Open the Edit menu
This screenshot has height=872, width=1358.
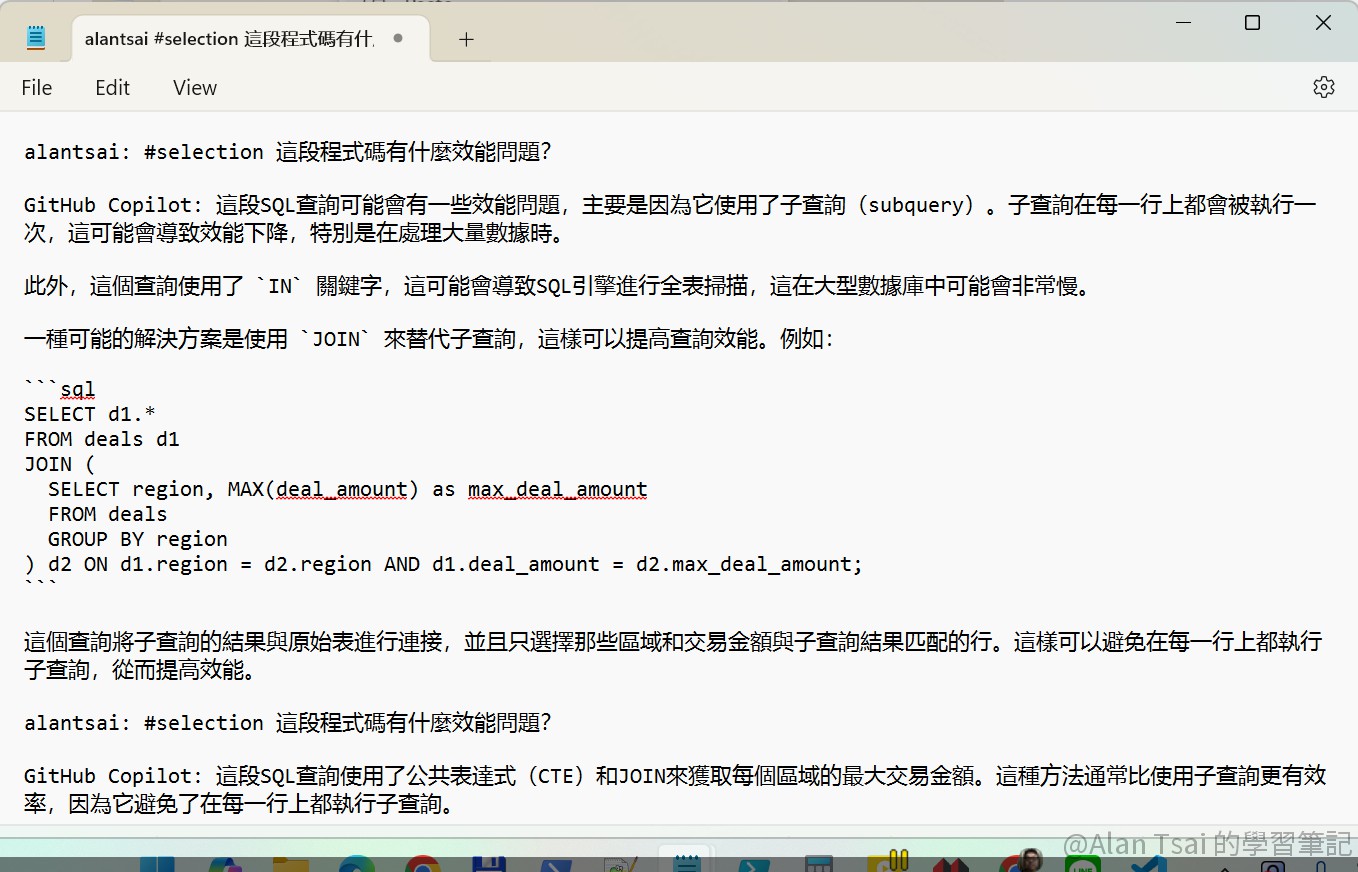112,87
